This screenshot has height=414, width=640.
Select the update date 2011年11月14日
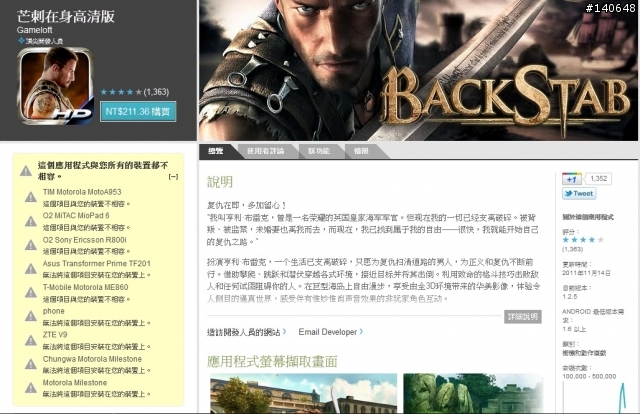tap(586, 273)
